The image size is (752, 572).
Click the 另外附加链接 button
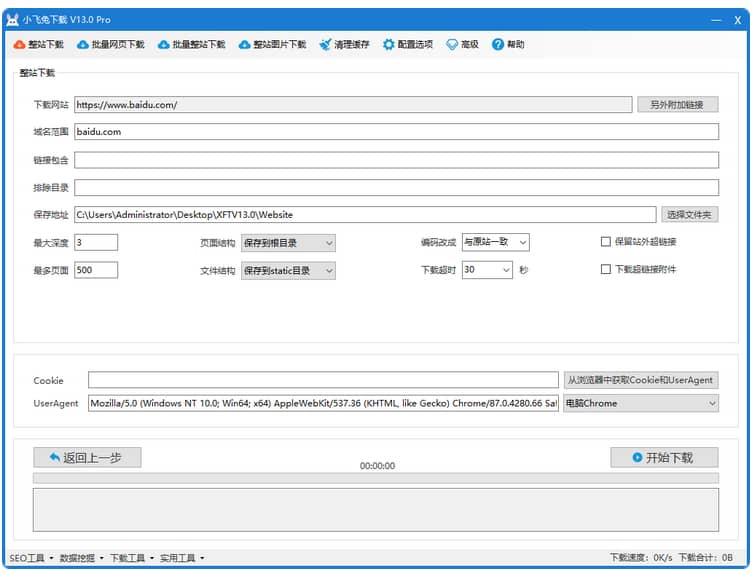(x=677, y=105)
